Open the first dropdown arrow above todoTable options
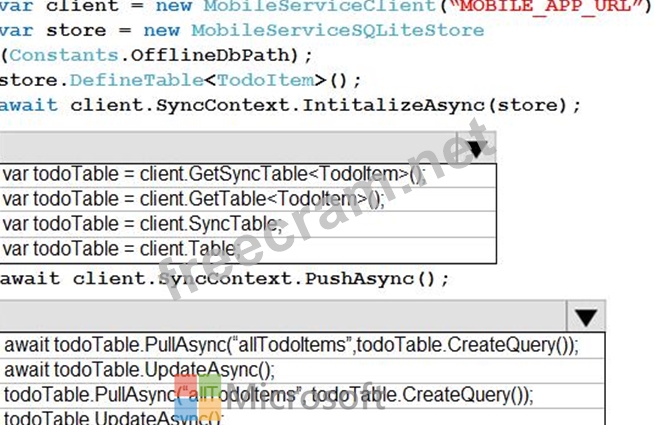Screen dimensions: 654x425 tap(475, 147)
